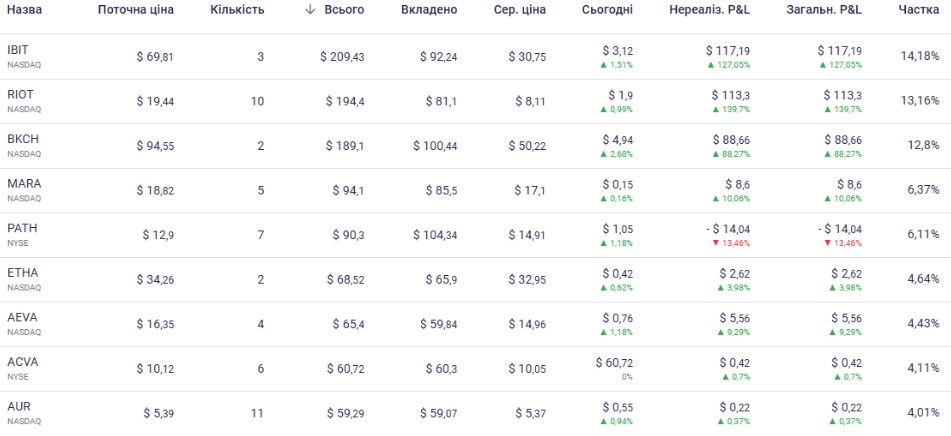Select the PATH ticker on NYSE
Screen dimensions: 951x436
[x=21, y=229]
